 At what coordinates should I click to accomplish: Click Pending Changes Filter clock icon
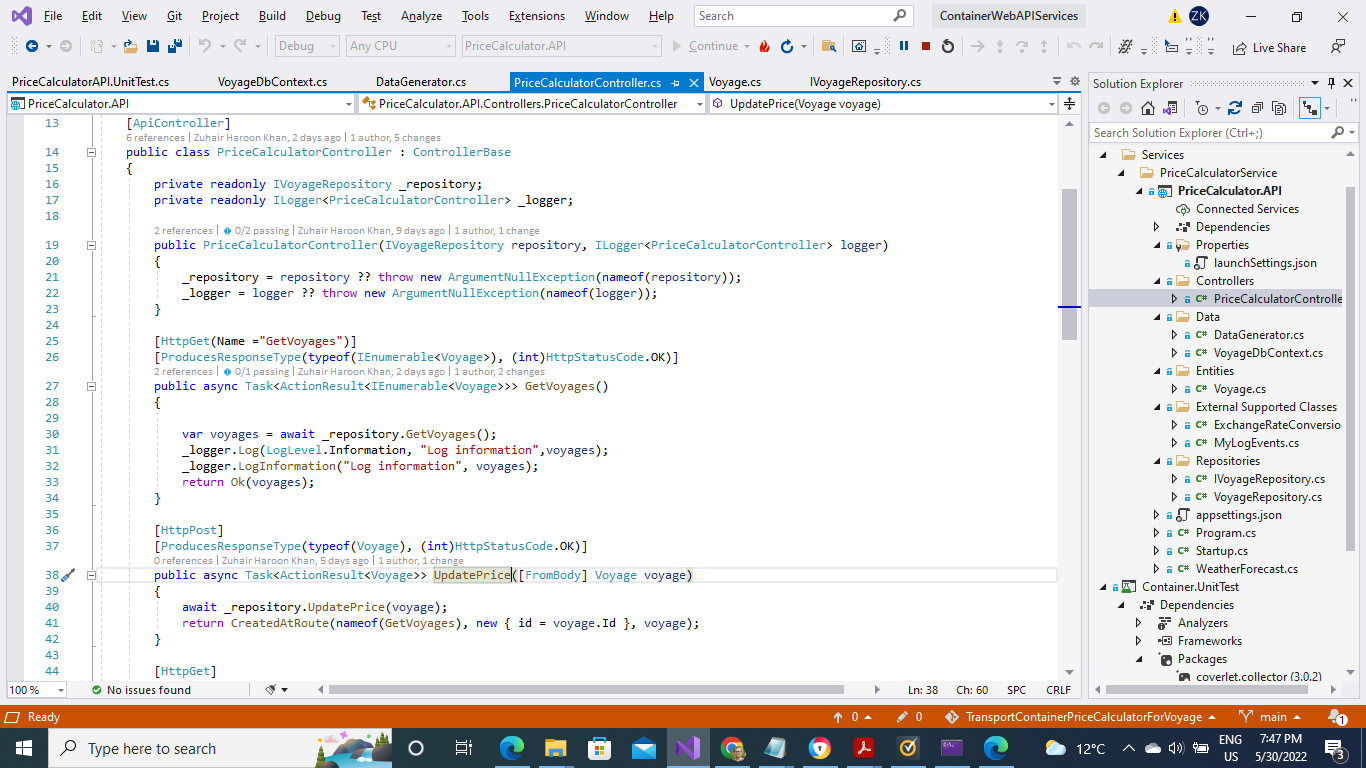pyautogui.click(x=1202, y=108)
